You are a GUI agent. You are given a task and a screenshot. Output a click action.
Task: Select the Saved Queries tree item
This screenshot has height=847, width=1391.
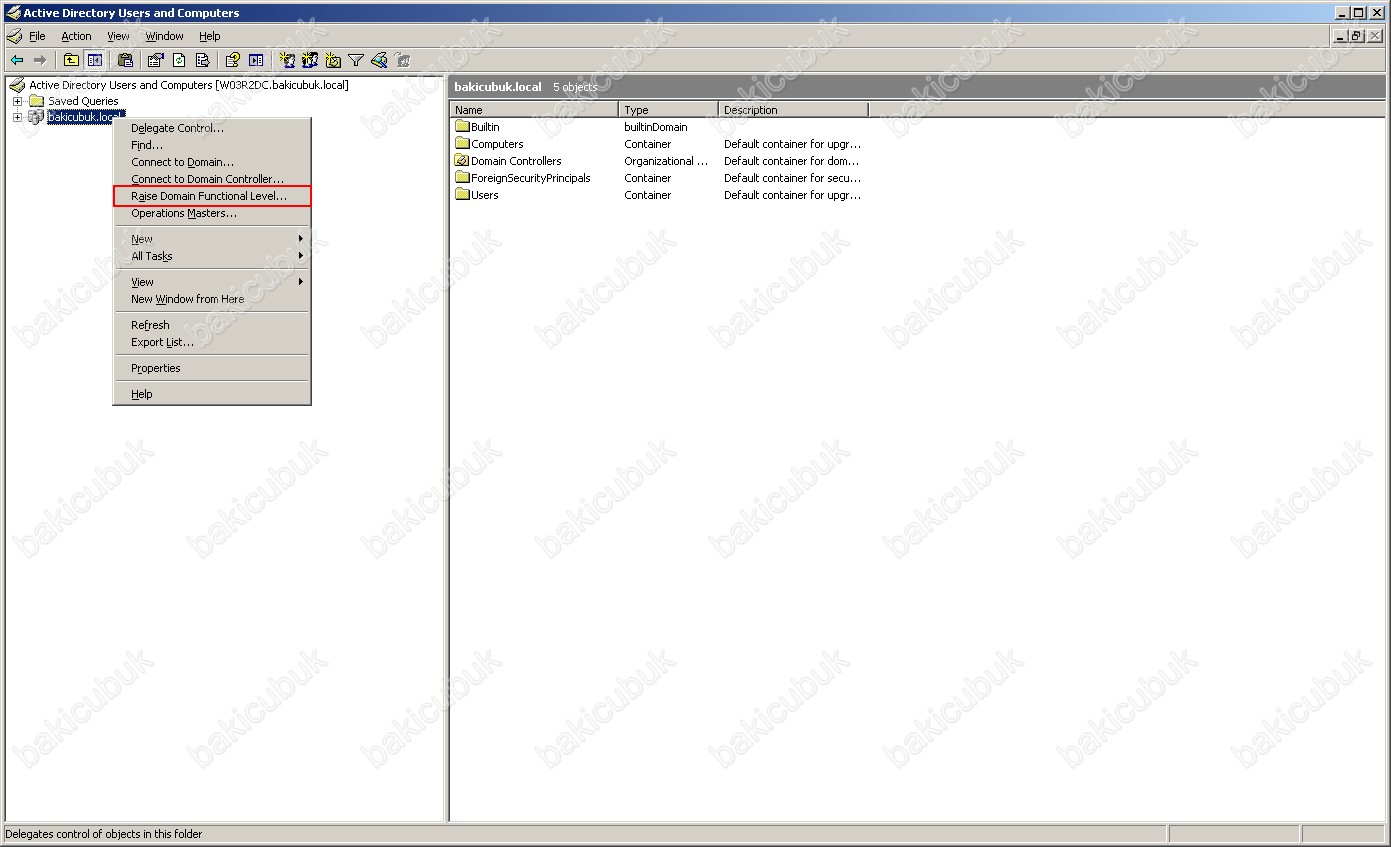coord(83,101)
